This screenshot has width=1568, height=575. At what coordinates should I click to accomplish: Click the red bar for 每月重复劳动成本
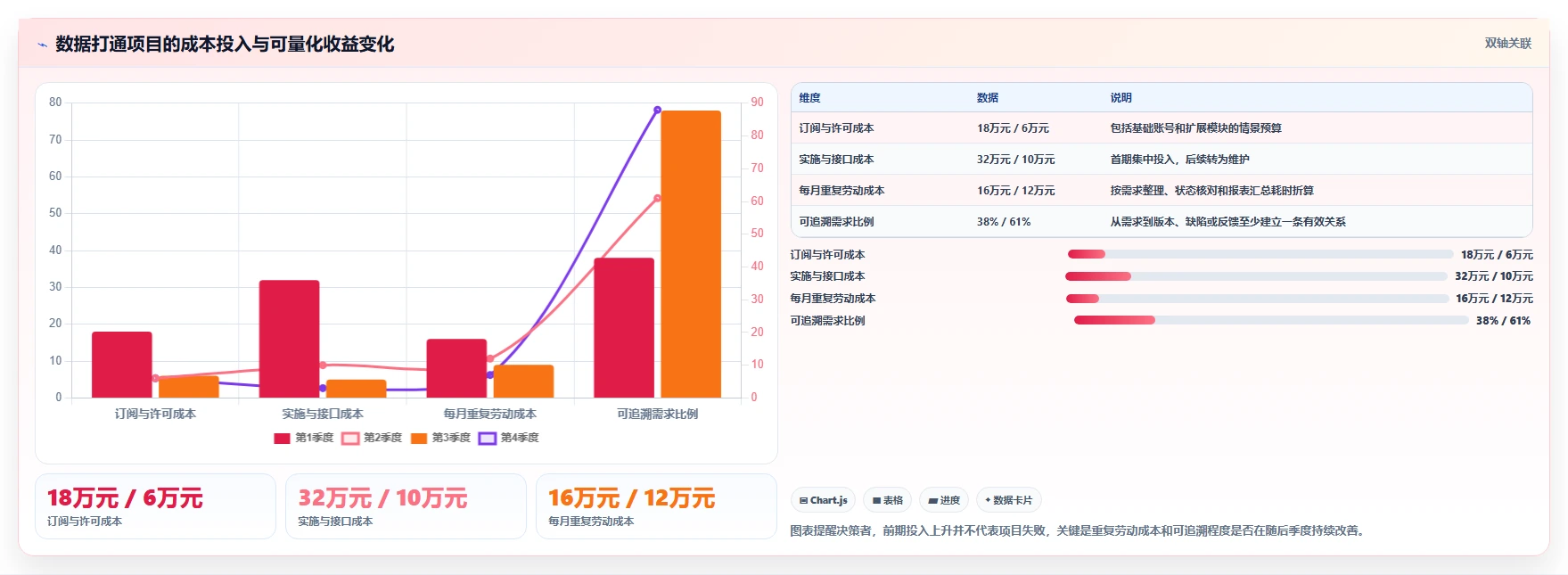point(456,368)
